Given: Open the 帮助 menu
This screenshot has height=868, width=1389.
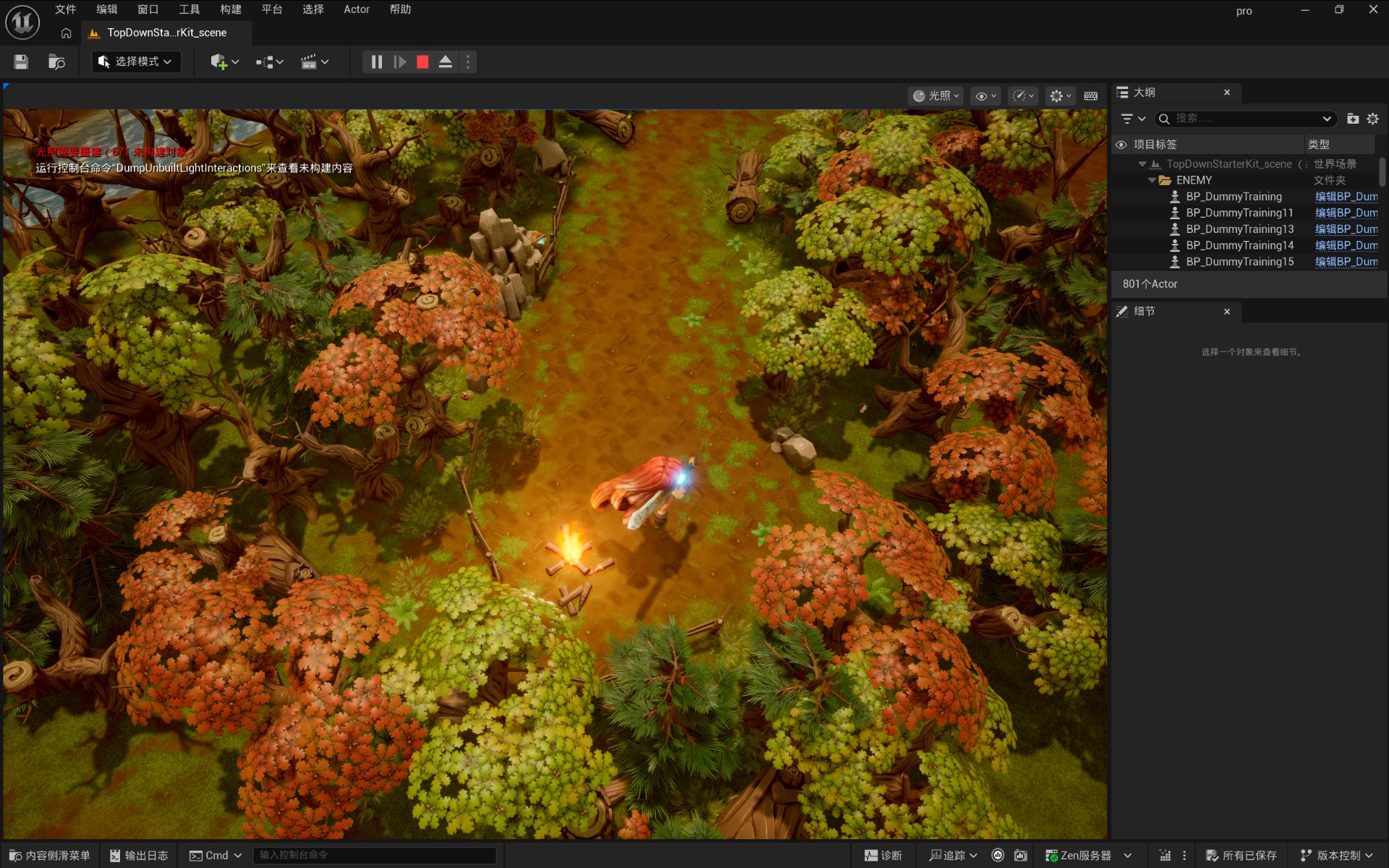Looking at the screenshot, I should (x=400, y=9).
